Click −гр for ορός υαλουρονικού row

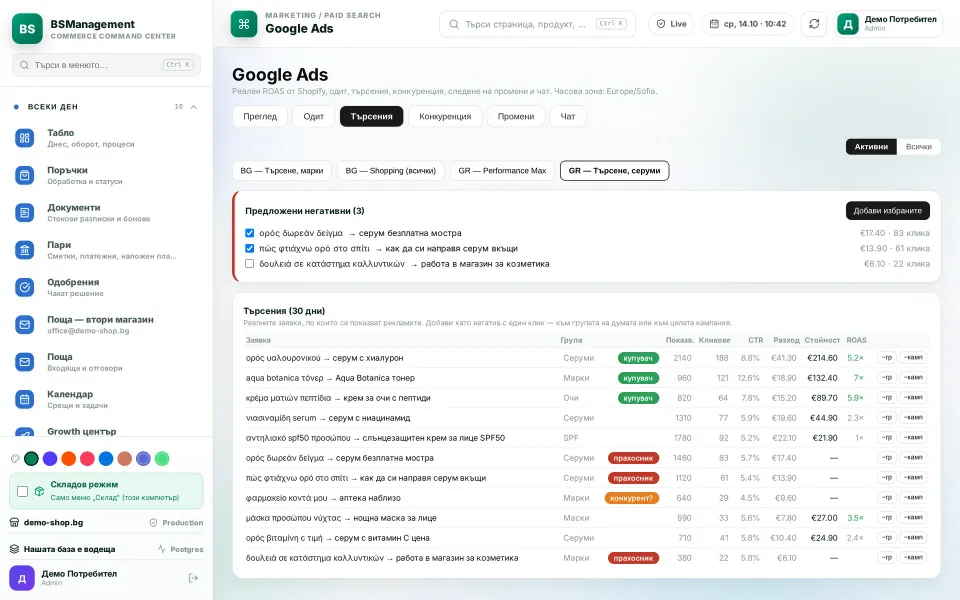tap(887, 358)
